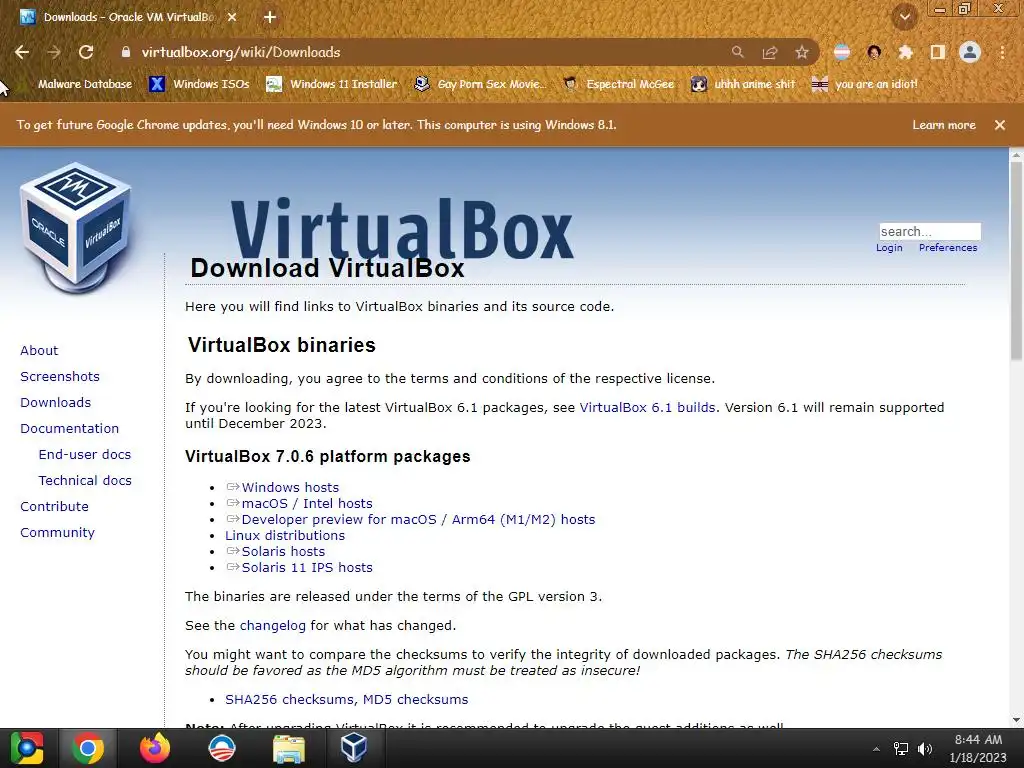Follow the VirtualBox 6.1 builds link

(647, 408)
